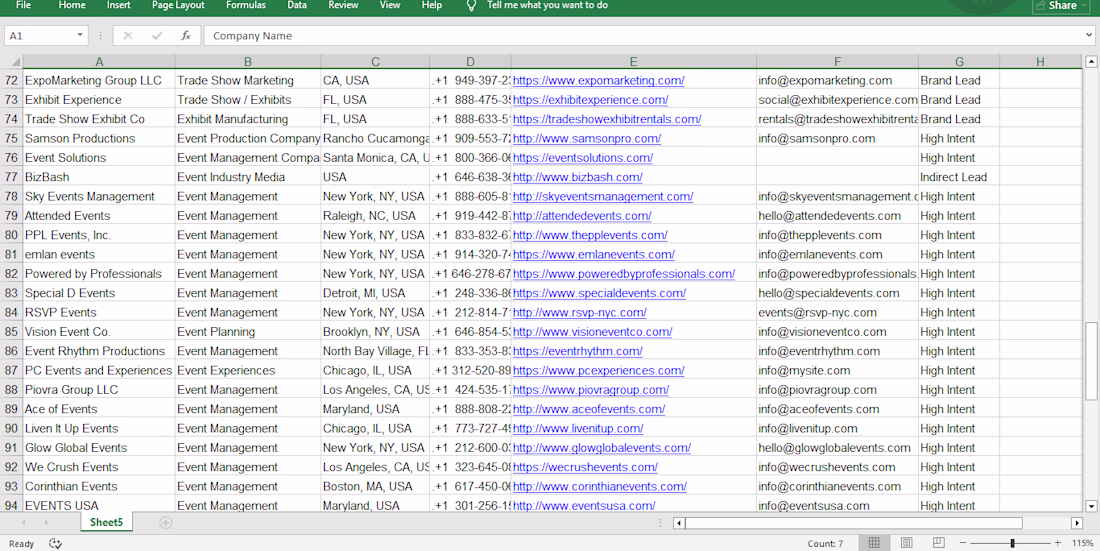
Task: Select the cell 'Detroit, MI, USA'
Action: click(x=375, y=293)
